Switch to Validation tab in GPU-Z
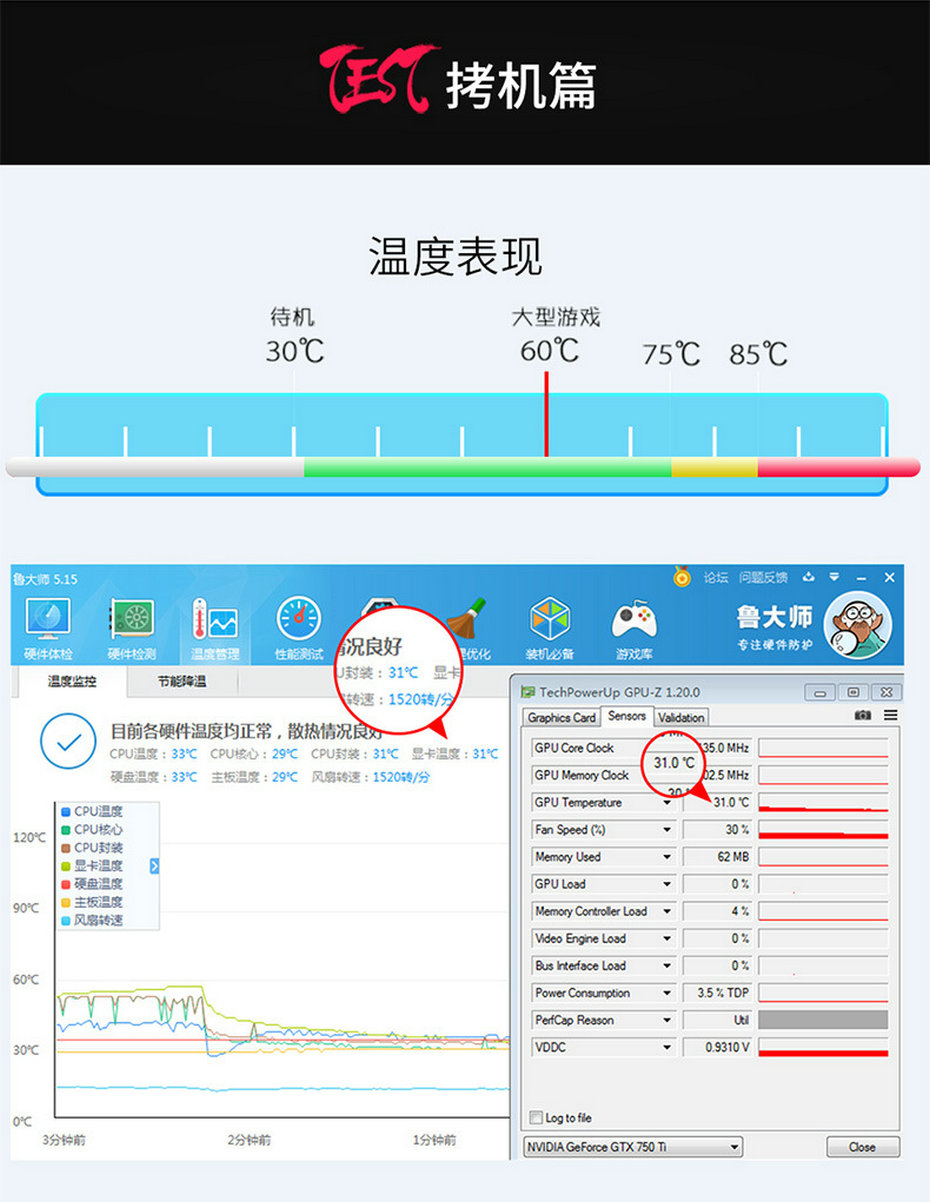This screenshot has height=1202, width=930. [x=681, y=717]
